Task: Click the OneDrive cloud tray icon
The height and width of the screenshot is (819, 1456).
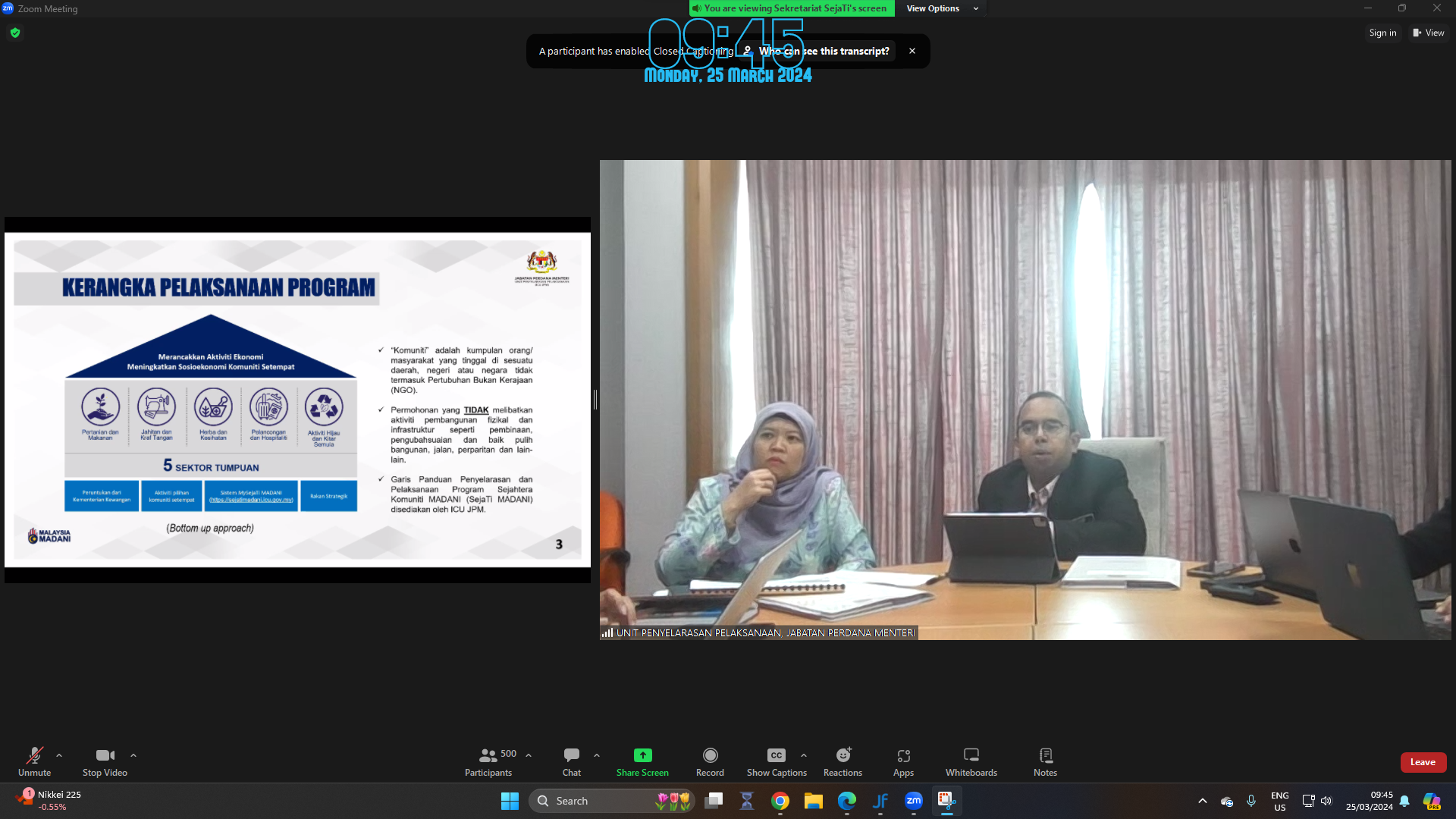Action: click(x=1227, y=801)
